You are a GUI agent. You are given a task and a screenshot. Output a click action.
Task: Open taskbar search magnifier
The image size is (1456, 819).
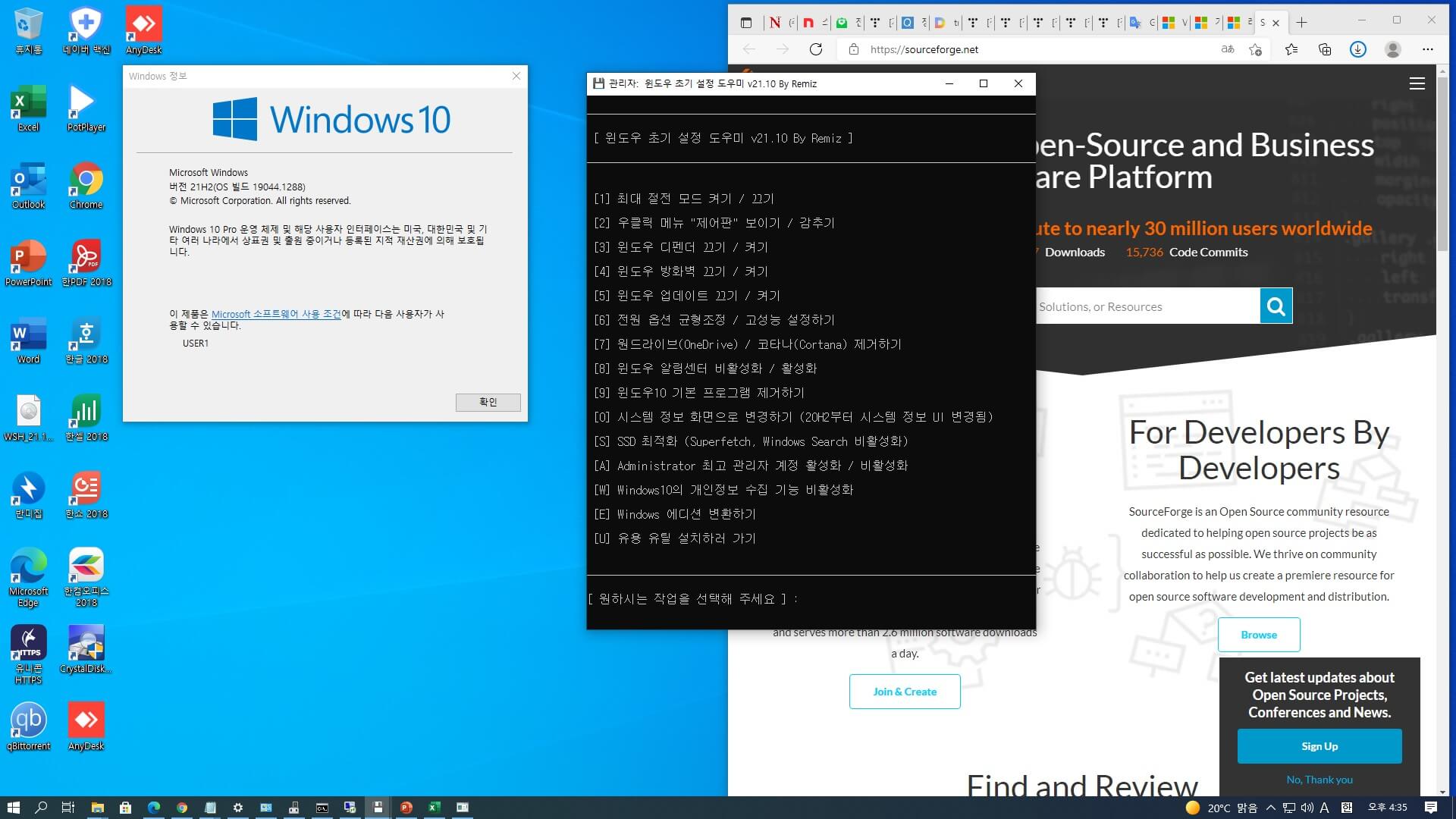(41, 808)
